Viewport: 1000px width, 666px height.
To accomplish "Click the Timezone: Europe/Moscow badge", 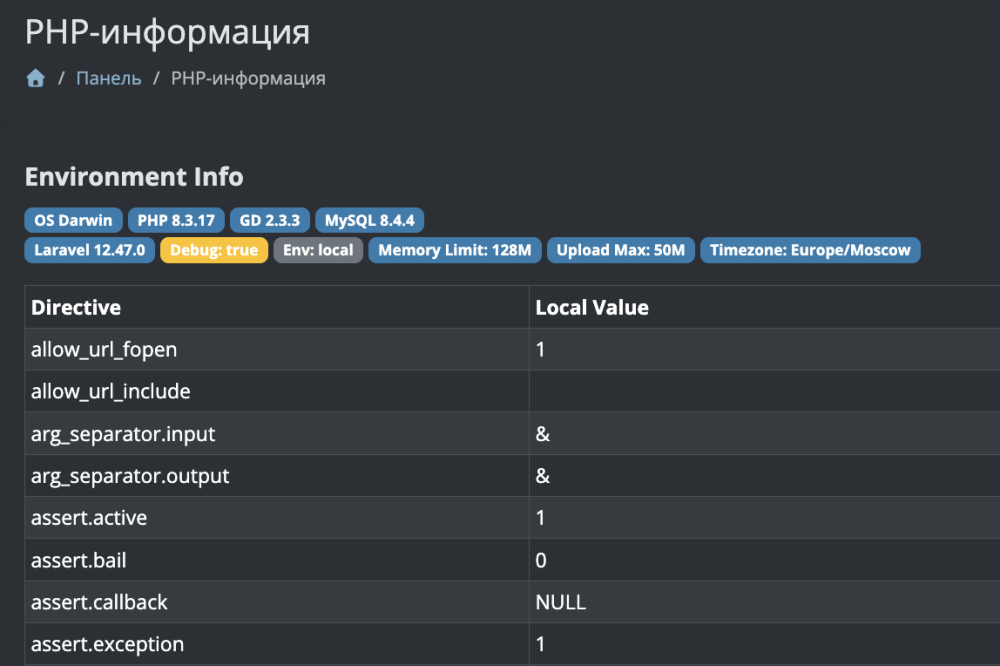I will (x=810, y=250).
